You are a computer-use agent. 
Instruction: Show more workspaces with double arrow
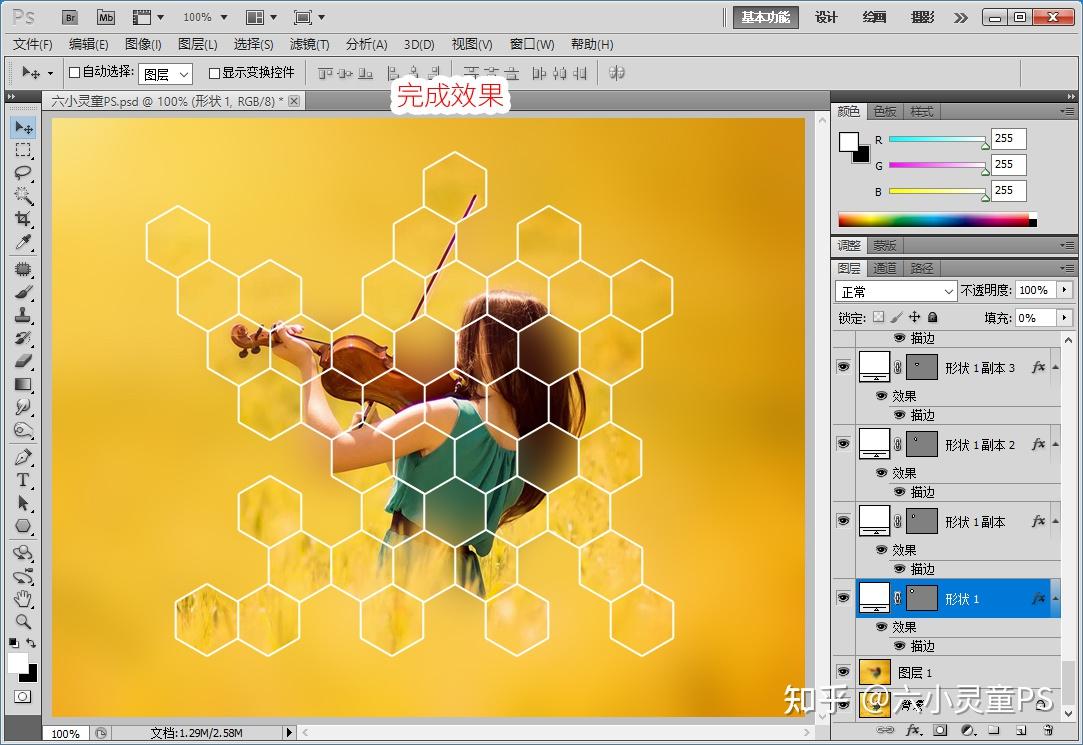coord(961,18)
